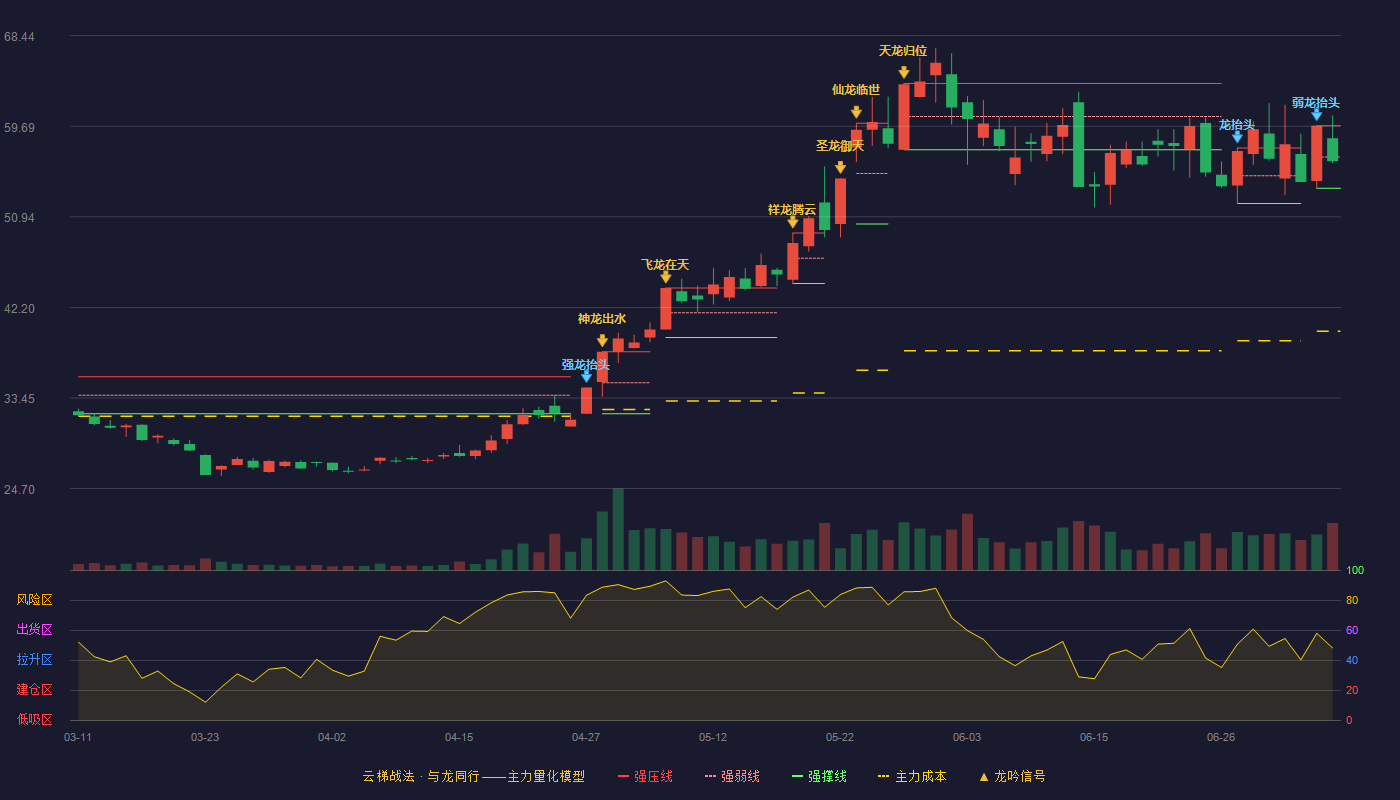Click the 50.94 price axis label
Screen dimensions: 1400x800
[19, 218]
